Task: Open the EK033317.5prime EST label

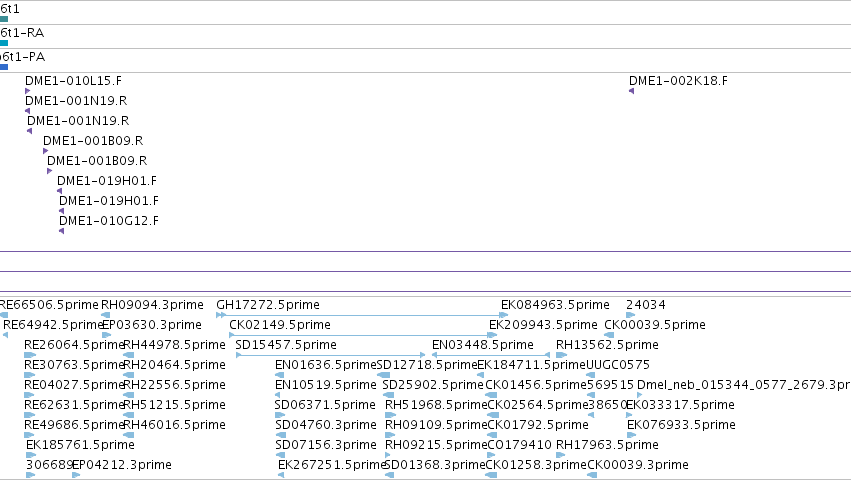Action: point(681,405)
